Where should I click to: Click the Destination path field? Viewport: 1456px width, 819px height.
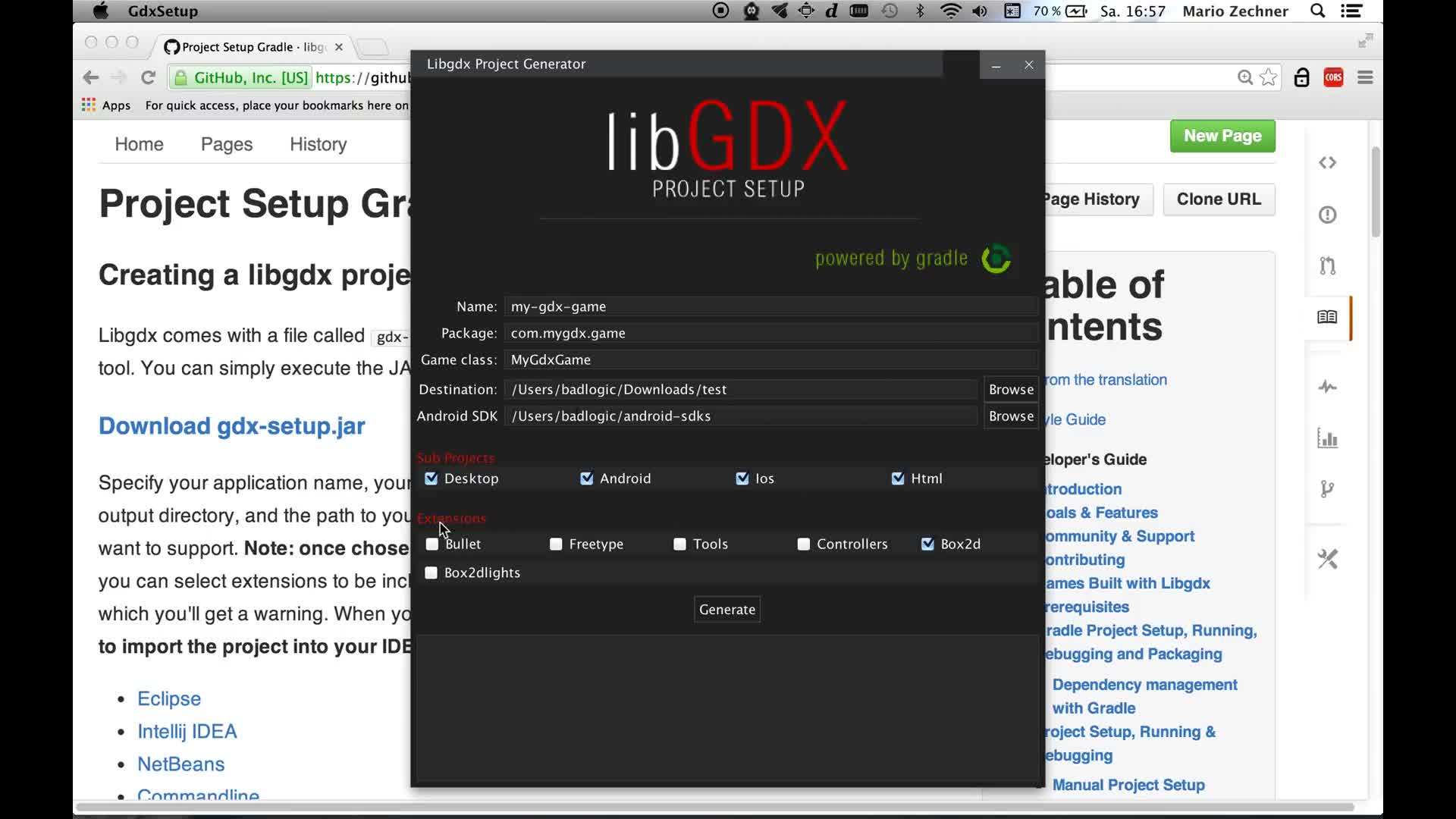point(741,389)
